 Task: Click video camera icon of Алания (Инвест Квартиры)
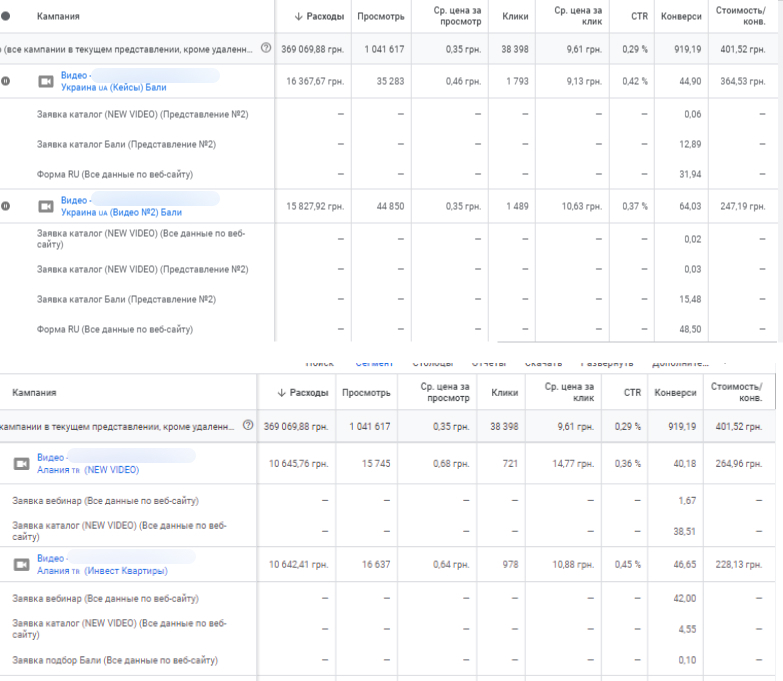[x=21, y=565]
